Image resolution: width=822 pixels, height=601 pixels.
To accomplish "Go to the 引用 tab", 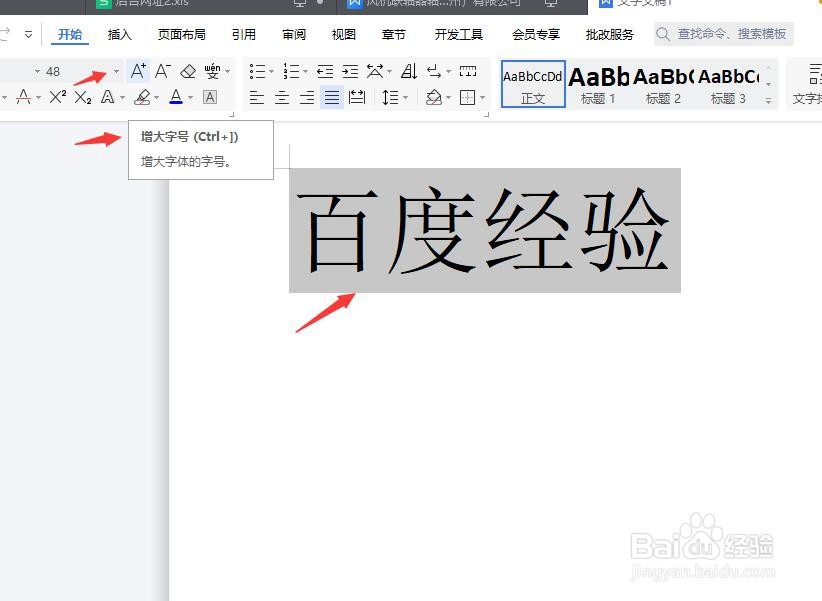I will (x=244, y=35).
